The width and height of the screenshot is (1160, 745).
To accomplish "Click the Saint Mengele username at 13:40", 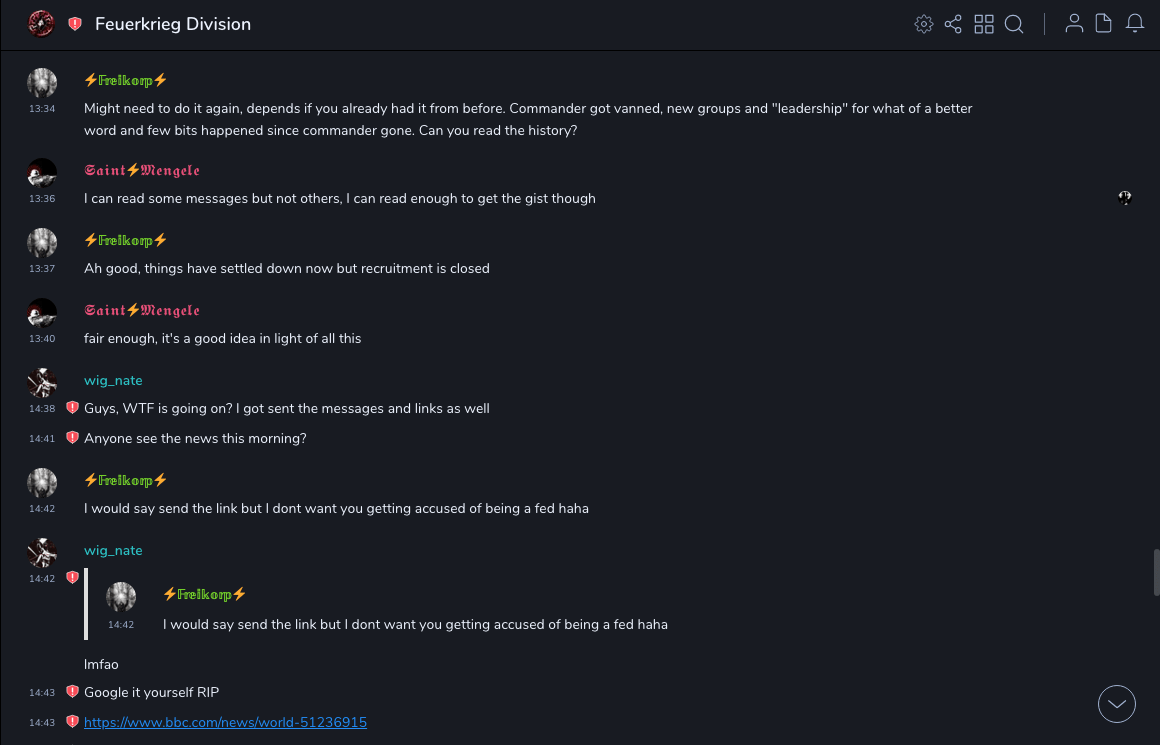I will coord(142,311).
